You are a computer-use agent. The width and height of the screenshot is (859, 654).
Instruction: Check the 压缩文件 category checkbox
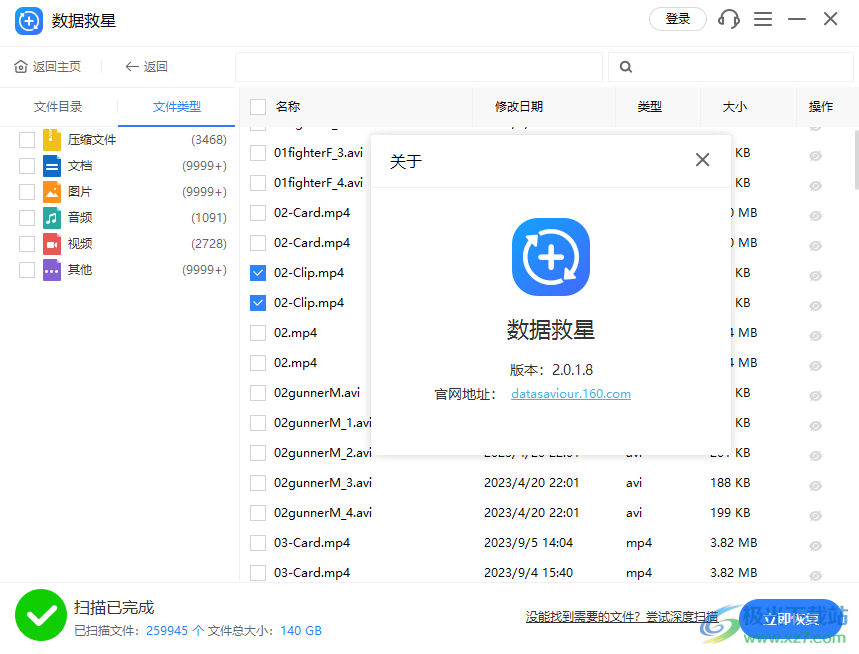[25, 139]
